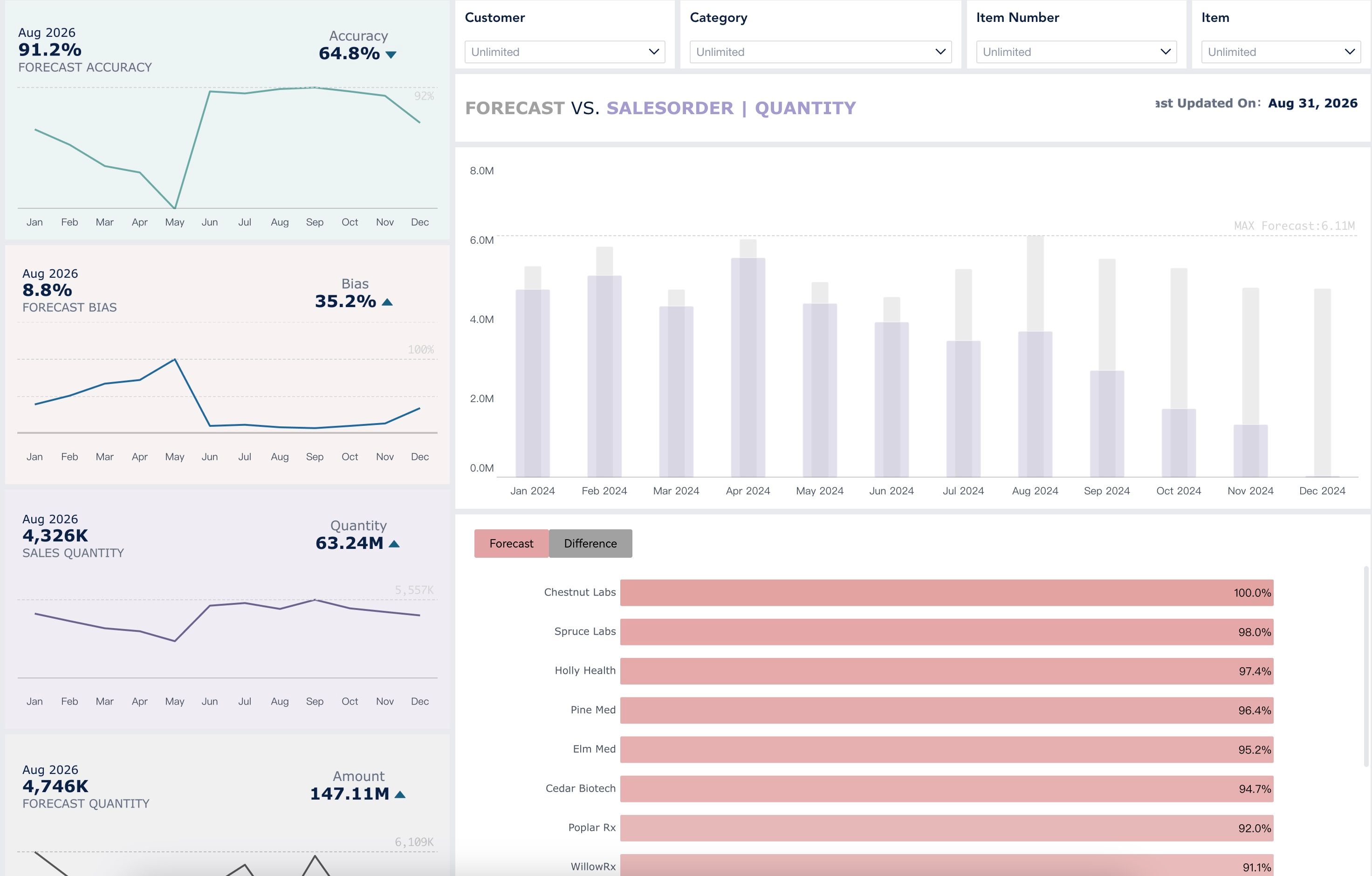Screen dimensions: 1372x876
Task: Click the Apr 2024 sales order bar
Action: click(748, 367)
